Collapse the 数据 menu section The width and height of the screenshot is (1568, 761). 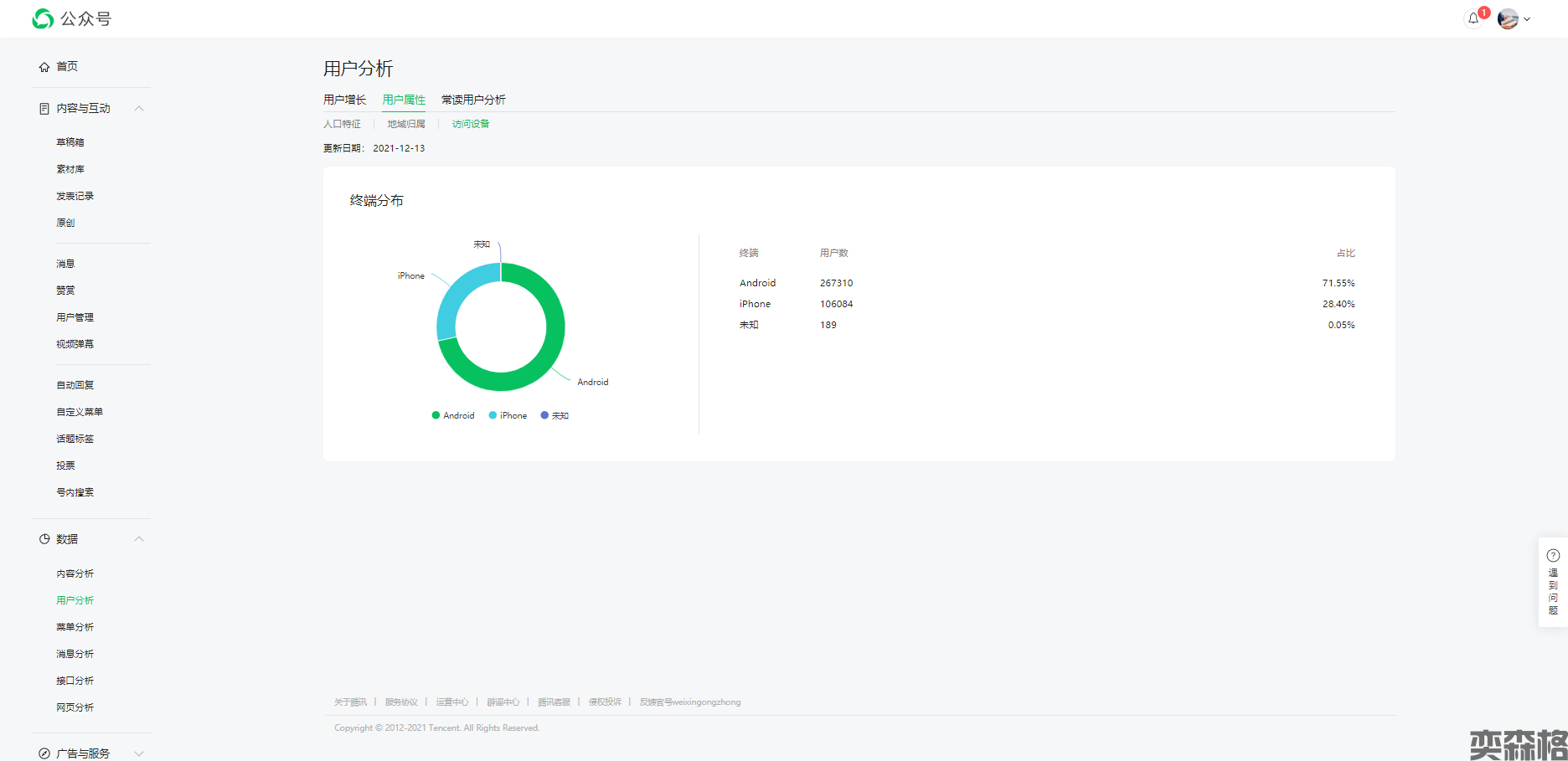pos(139,539)
